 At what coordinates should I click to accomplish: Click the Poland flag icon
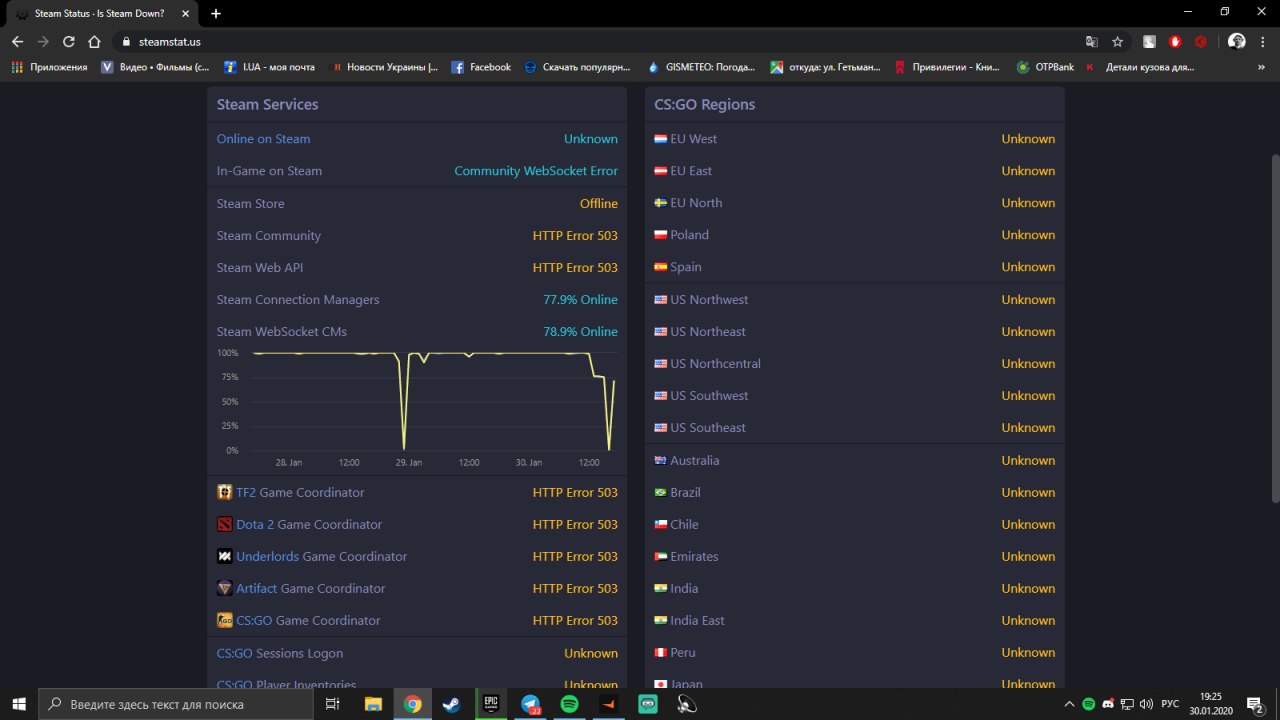(x=660, y=235)
